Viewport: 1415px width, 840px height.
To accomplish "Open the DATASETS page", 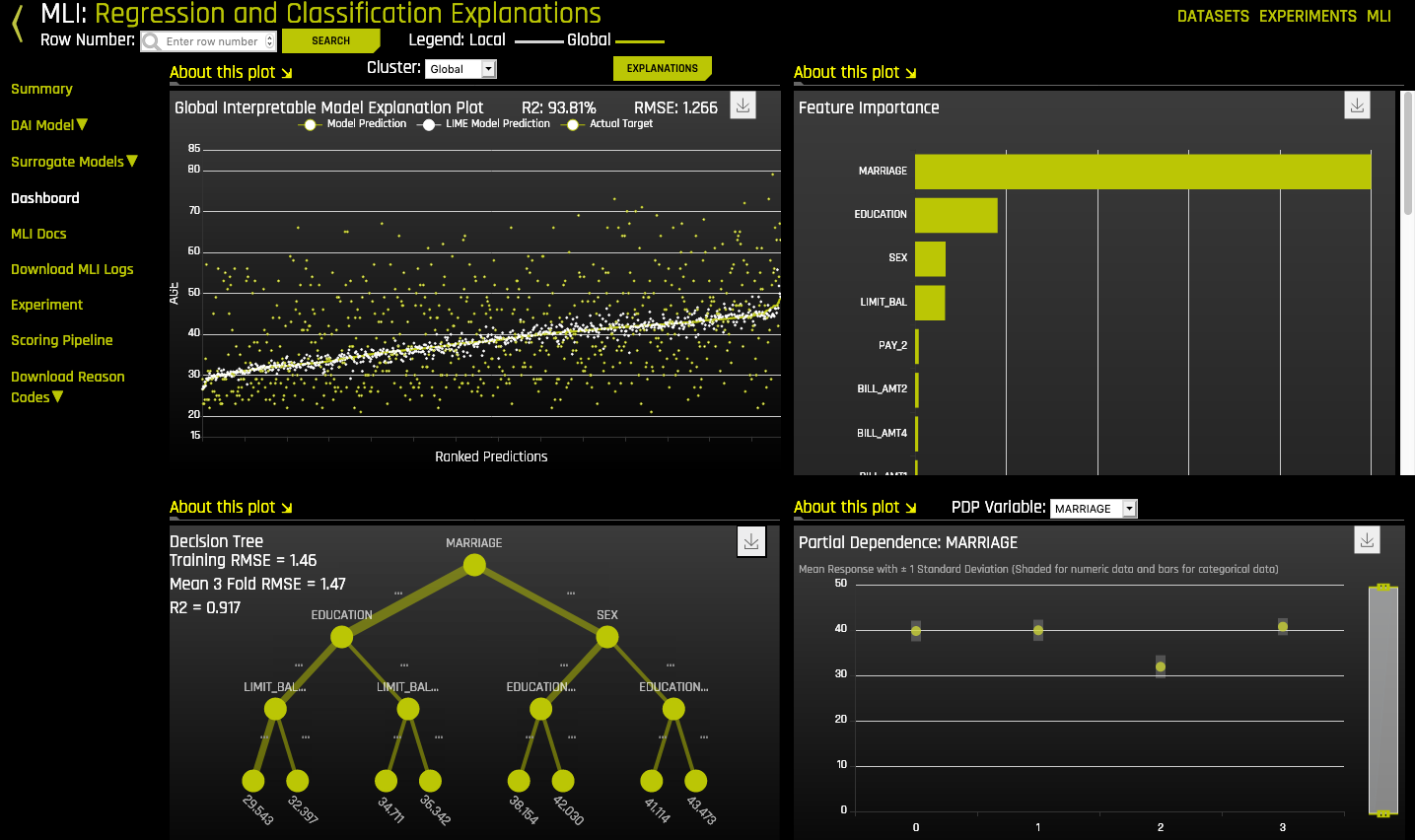I will (1213, 16).
